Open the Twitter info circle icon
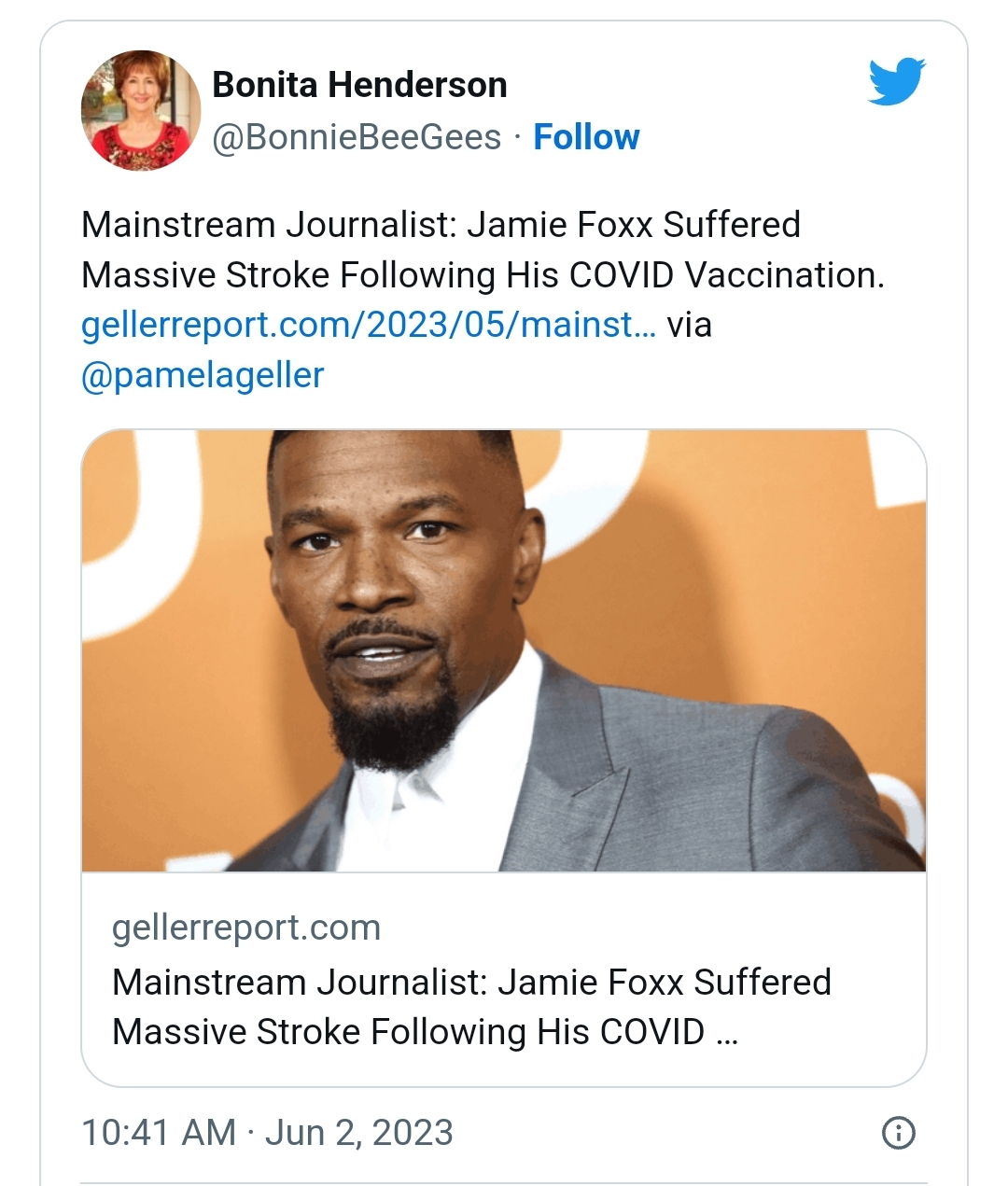This screenshot has height=1186, width=1008. pyautogui.click(x=898, y=1133)
